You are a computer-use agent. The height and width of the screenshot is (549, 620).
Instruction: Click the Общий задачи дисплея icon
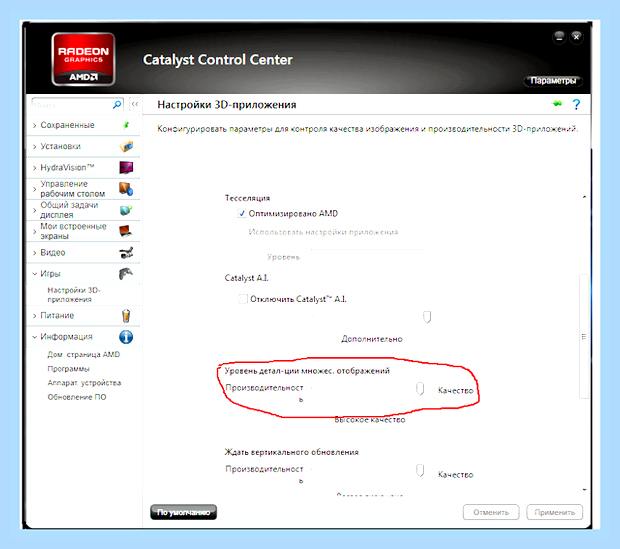coord(126,210)
